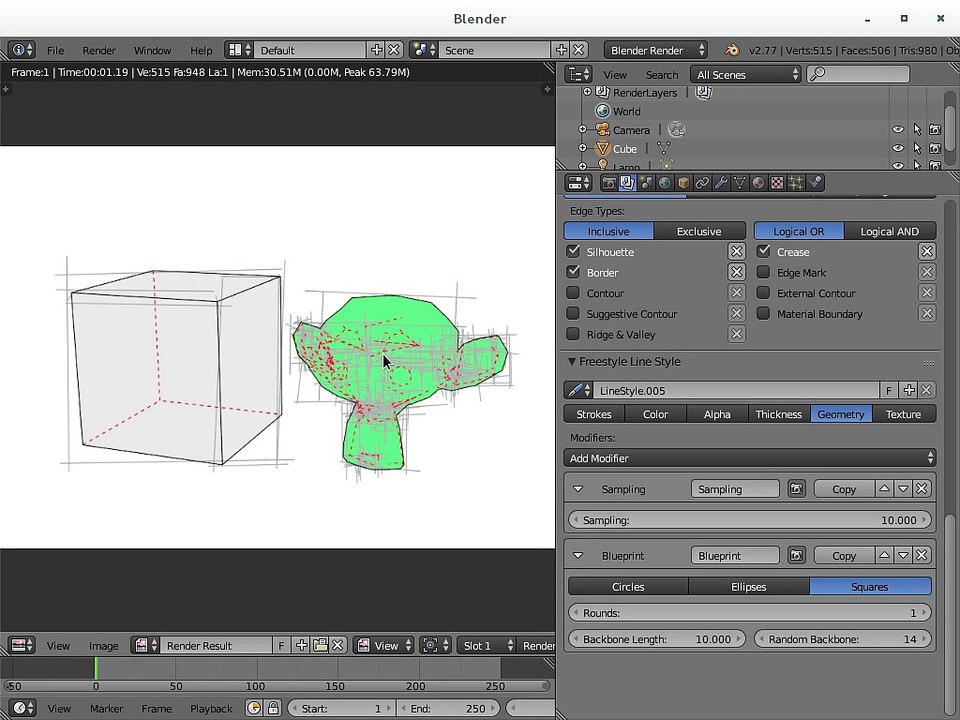
Task: Switch to the Texture line style tab
Action: (903, 414)
